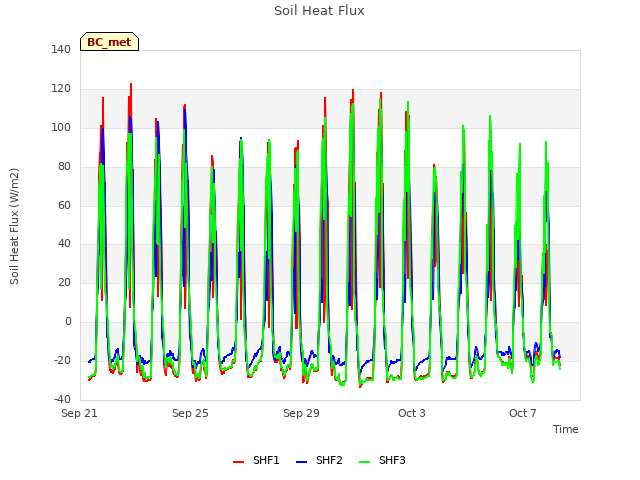Click the Time axis title
This screenshot has width=640, height=480.
tap(566, 429)
